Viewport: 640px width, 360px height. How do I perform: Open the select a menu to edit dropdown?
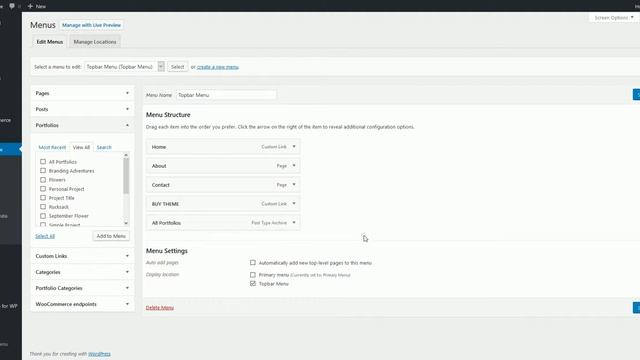[124, 67]
